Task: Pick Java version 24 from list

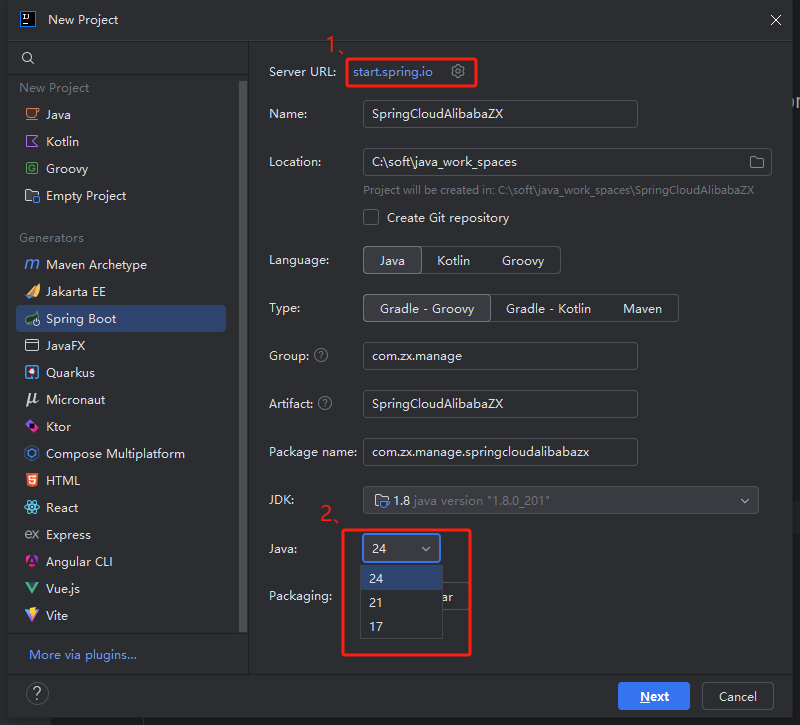Action: click(401, 578)
